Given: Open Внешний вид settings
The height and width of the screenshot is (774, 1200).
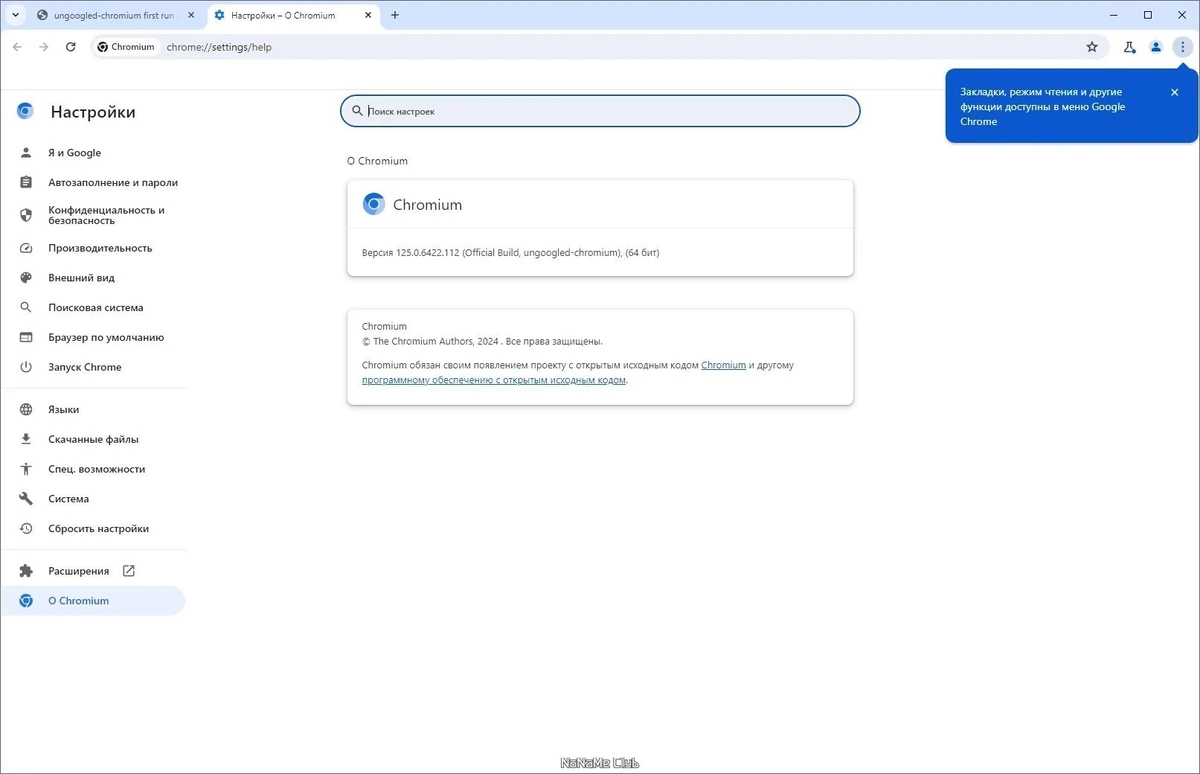Looking at the screenshot, I should pyautogui.click(x=93, y=278).
